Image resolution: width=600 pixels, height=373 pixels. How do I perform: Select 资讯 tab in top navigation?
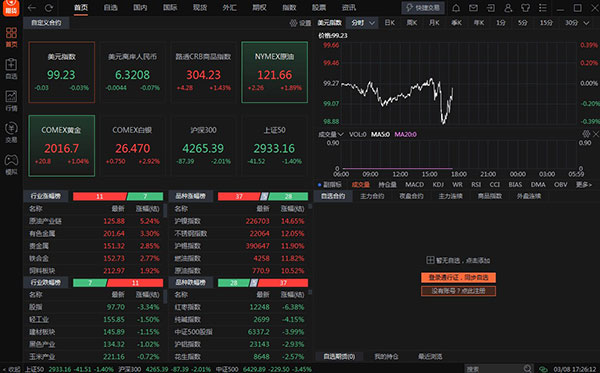349,8
